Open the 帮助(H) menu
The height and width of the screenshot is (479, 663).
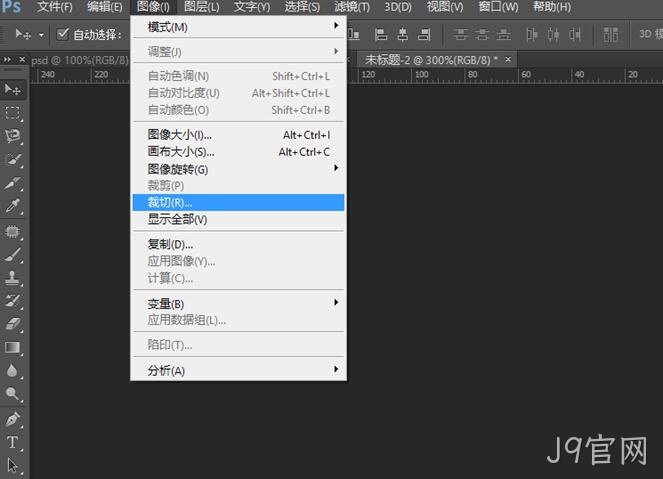(552, 7)
